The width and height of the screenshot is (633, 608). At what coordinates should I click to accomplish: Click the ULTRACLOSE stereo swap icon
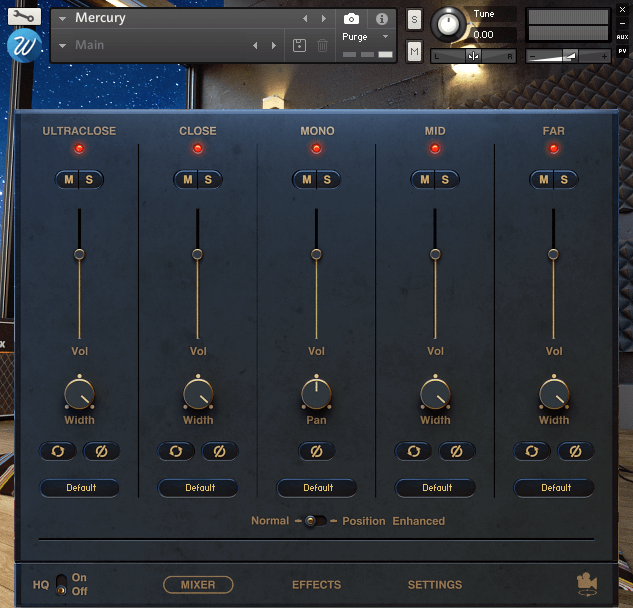[x=58, y=451]
